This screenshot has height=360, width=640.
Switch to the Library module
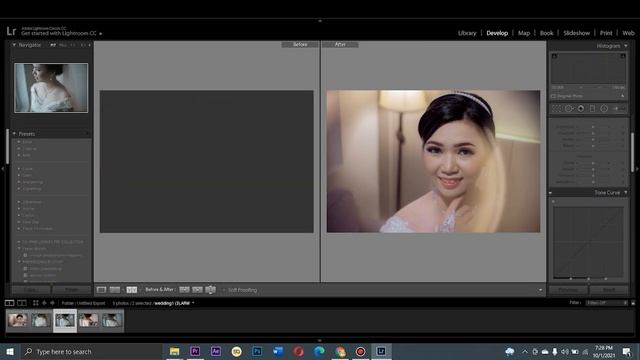[x=467, y=33]
